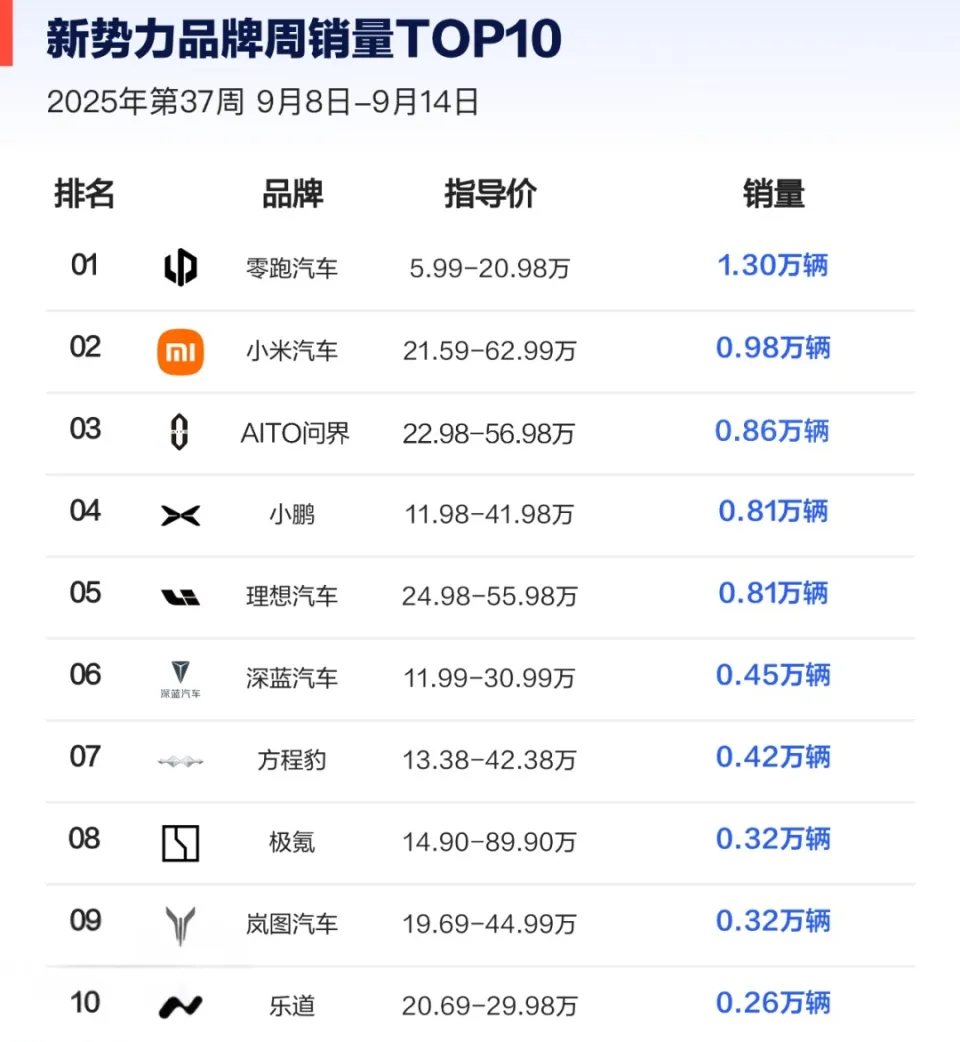Click the 指导价 column header
The width and height of the screenshot is (960, 1042).
tap(490, 194)
